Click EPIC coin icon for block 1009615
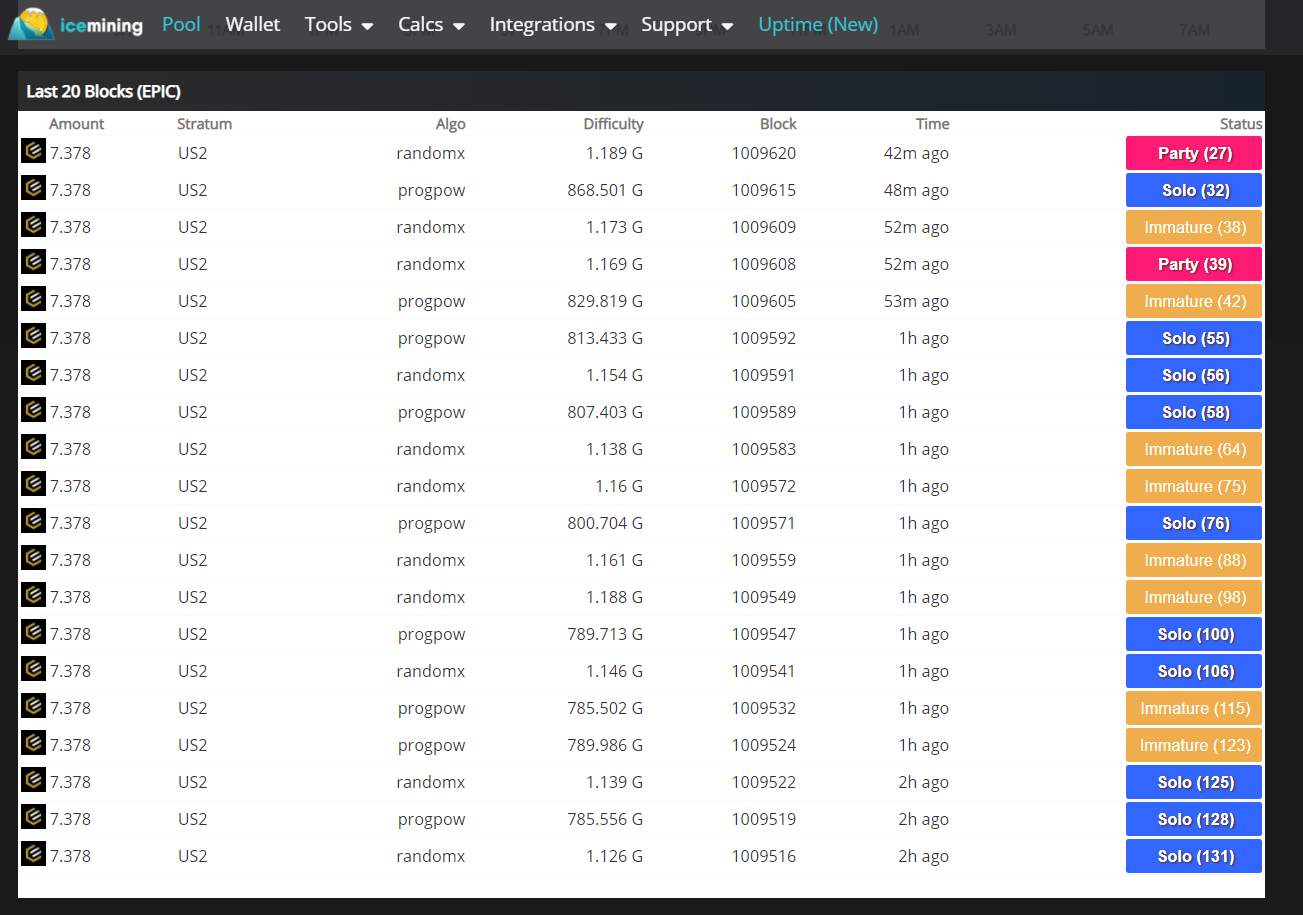 [33, 188]
